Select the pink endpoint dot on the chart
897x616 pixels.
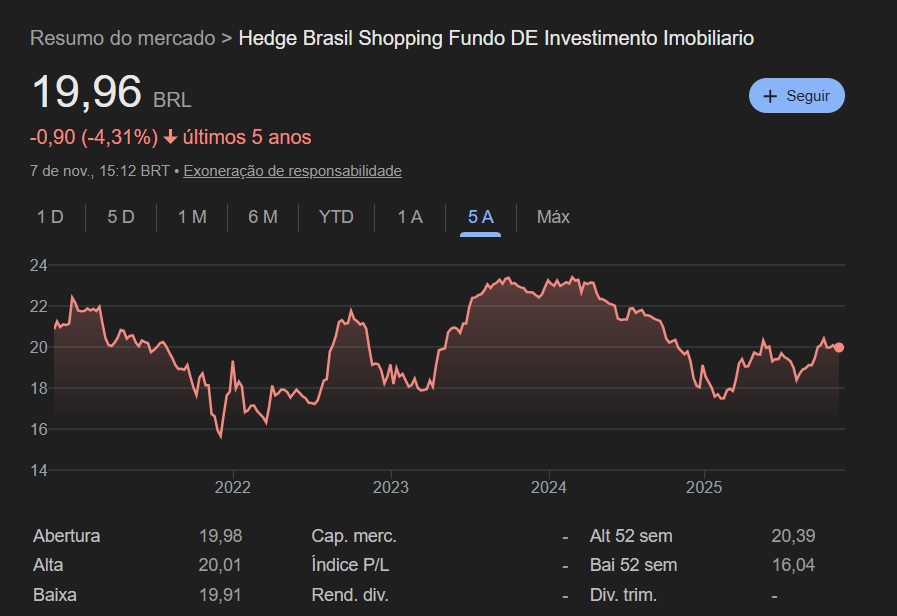(839, 347)
